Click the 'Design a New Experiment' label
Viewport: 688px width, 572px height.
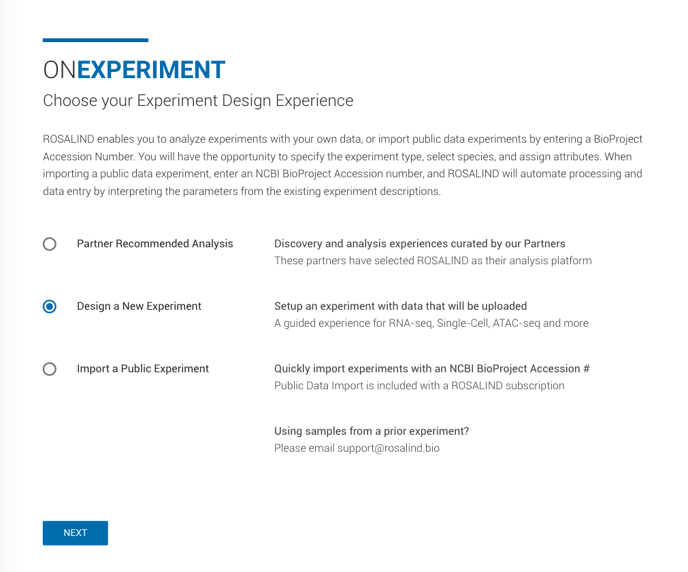[x=139, y=306]
